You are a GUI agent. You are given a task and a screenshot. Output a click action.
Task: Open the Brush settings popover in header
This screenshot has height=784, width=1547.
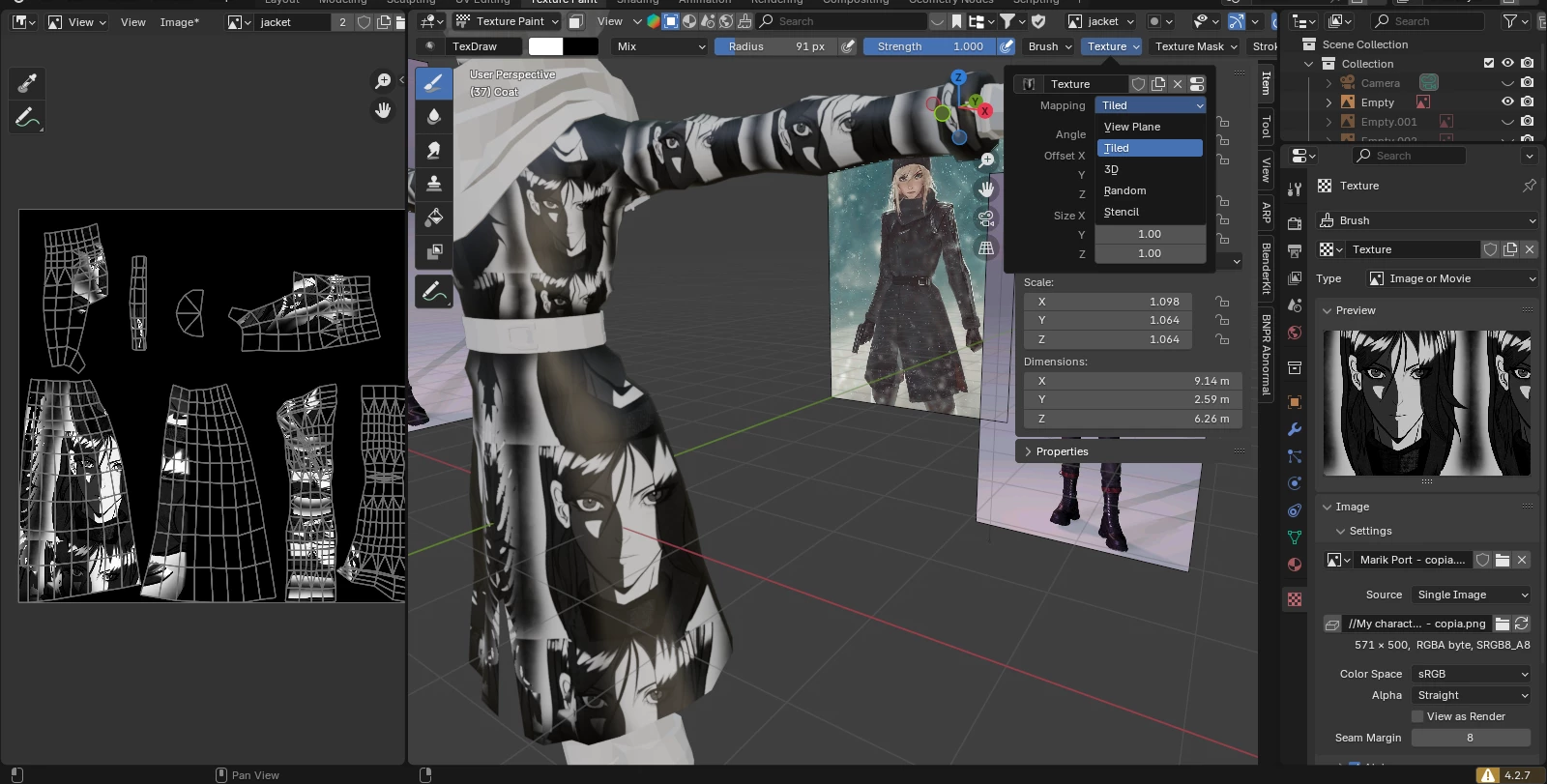pyautogui.click(x=1050, y=46)
